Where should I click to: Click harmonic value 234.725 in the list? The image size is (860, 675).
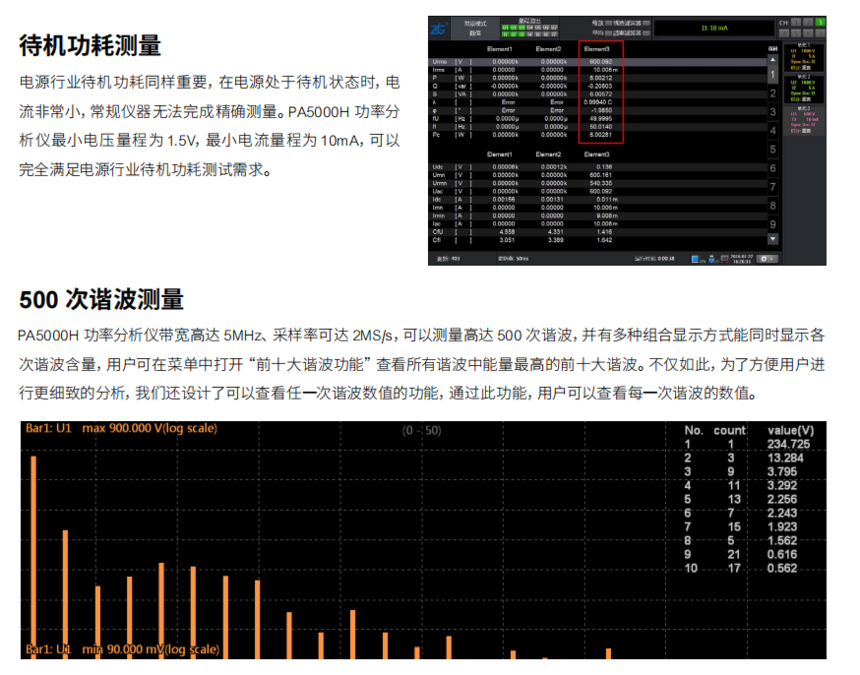(x=789, y=444)
